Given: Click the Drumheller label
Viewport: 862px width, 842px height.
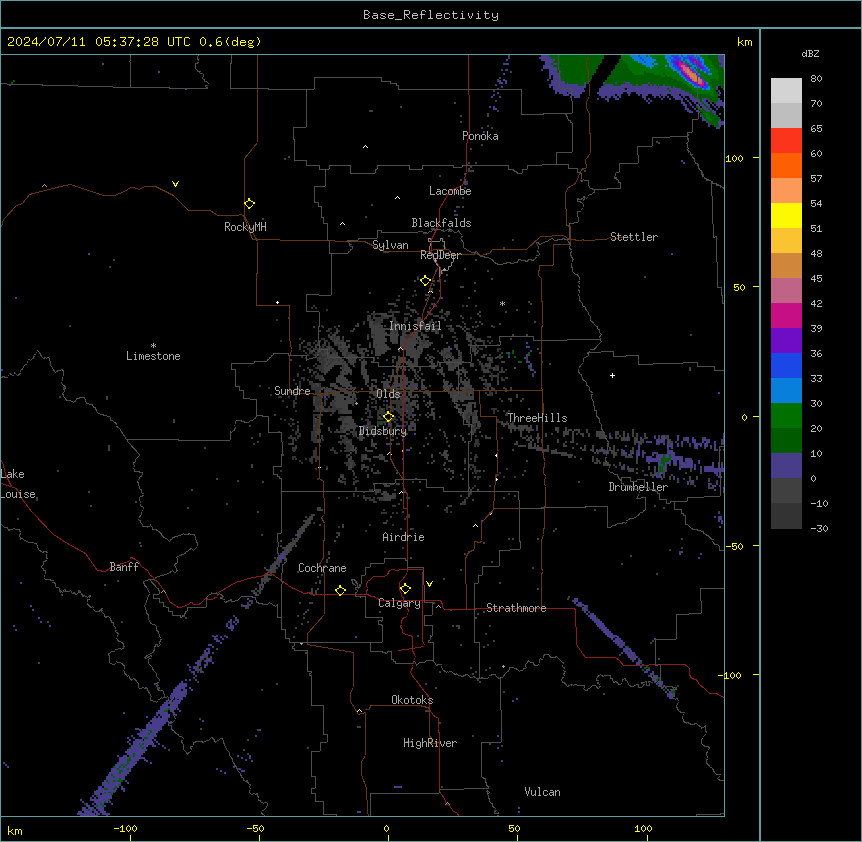Looking at the screenshot, I should pos(638,487).
